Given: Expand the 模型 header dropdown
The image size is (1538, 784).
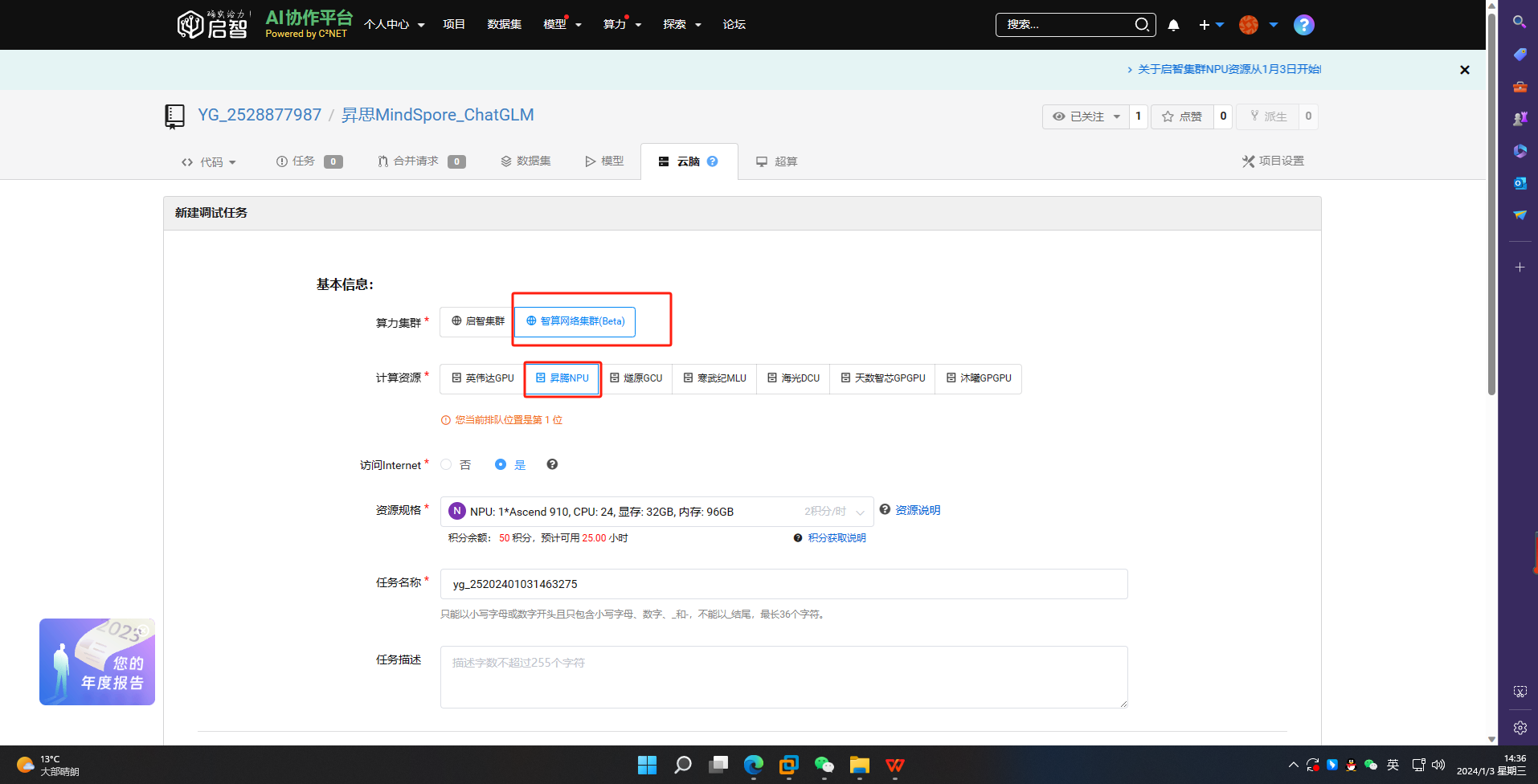Looking at the screenshot, I should 562,25.
